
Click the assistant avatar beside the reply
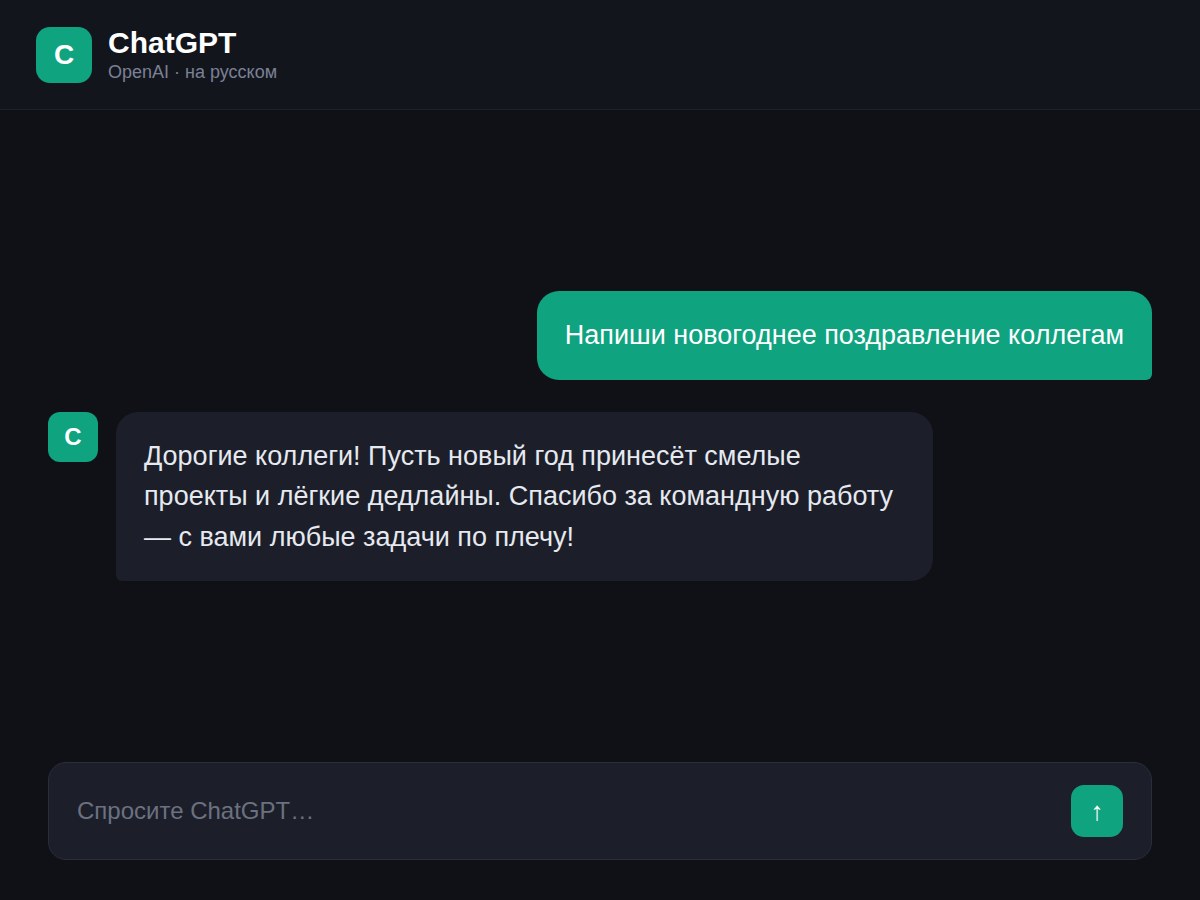73,437
